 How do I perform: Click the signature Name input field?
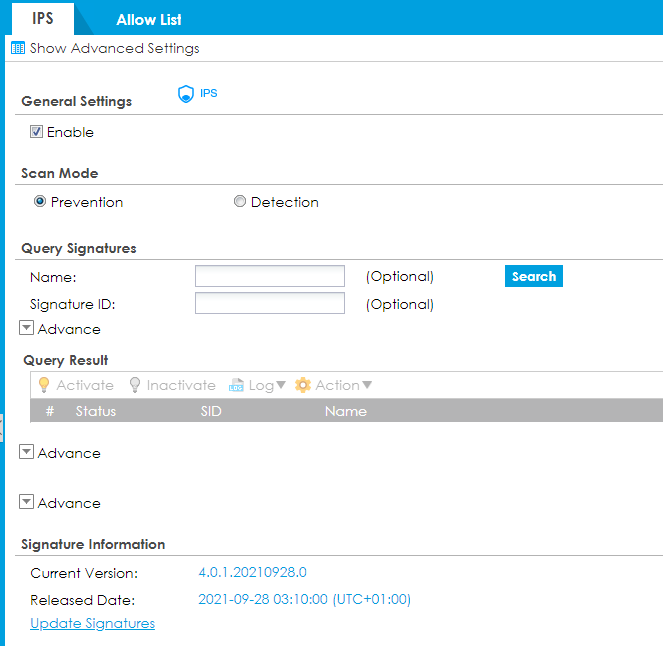point(269,276)
